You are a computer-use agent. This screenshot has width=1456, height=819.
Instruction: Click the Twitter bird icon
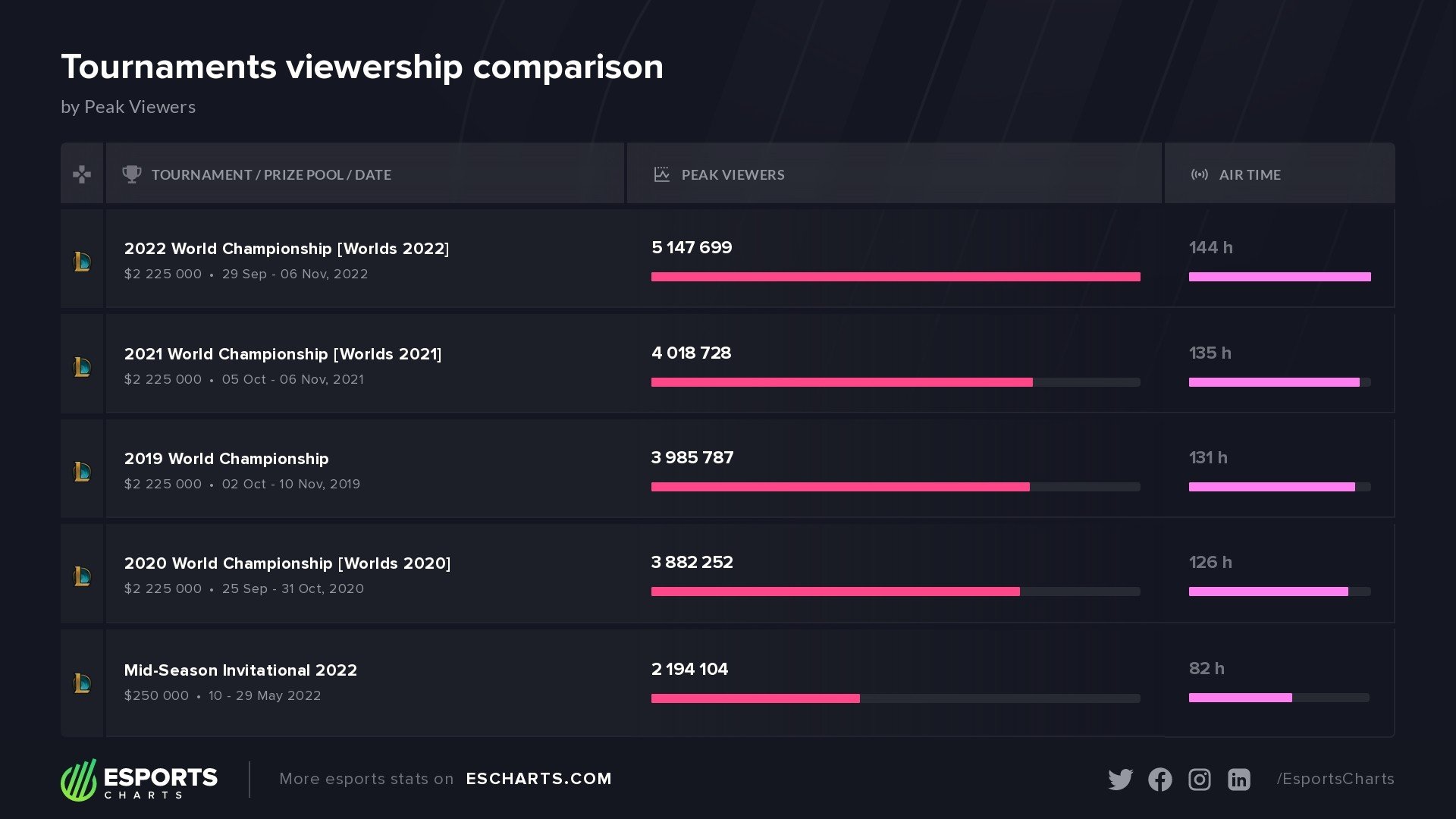1120,780
